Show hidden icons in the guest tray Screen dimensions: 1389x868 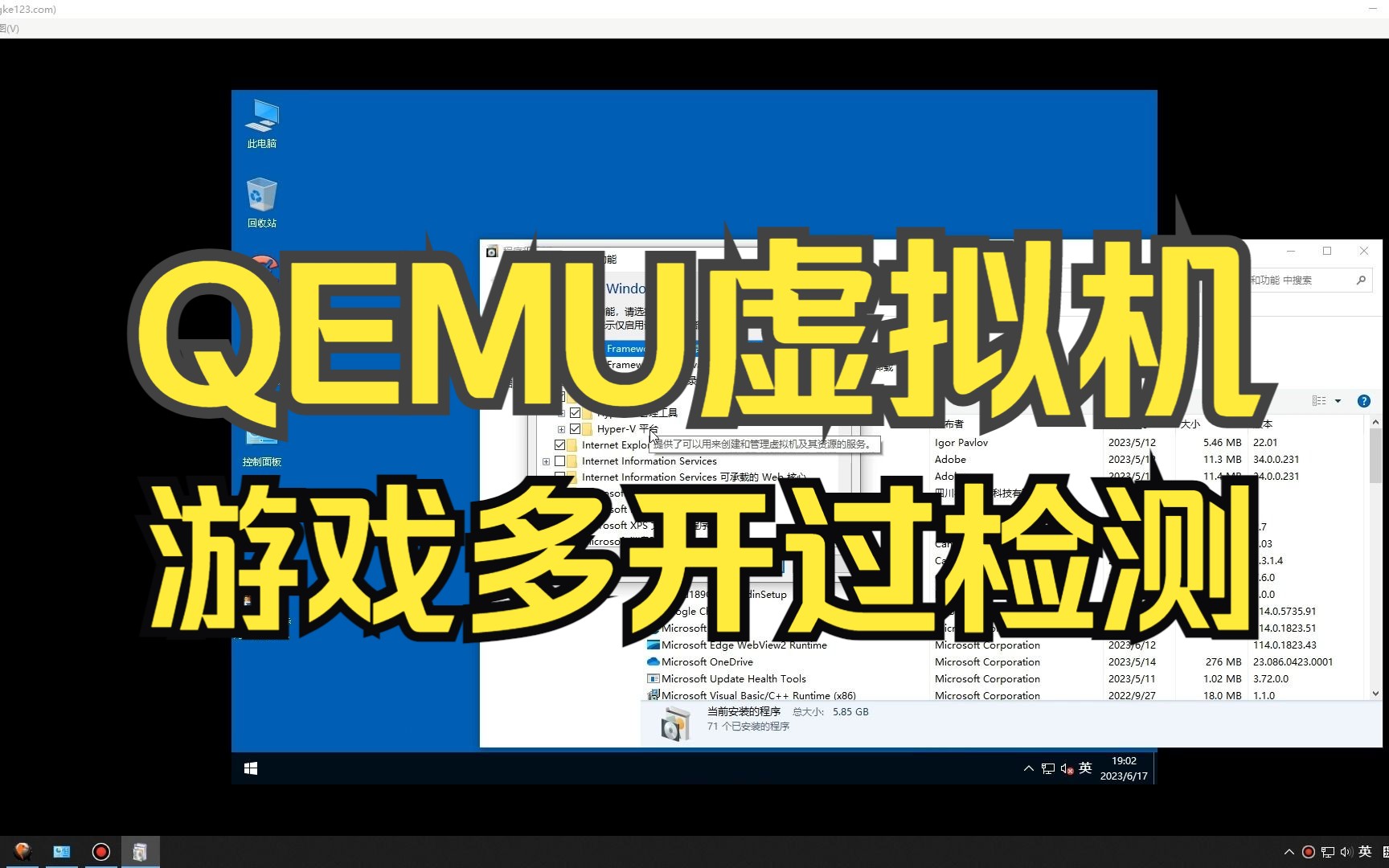[1028, 768]
